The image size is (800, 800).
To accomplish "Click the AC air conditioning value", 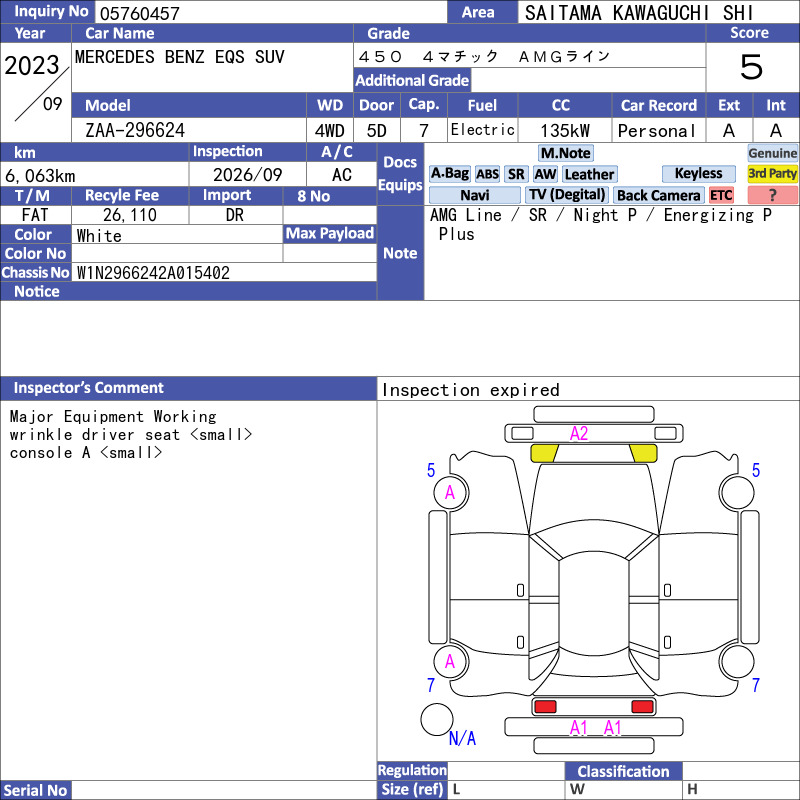I will pyautogui.click(x=341, y=175).
